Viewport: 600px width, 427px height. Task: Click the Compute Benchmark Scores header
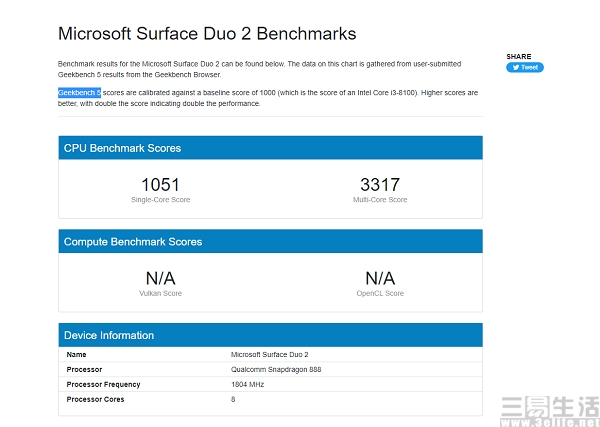click(x=271, y=241)
